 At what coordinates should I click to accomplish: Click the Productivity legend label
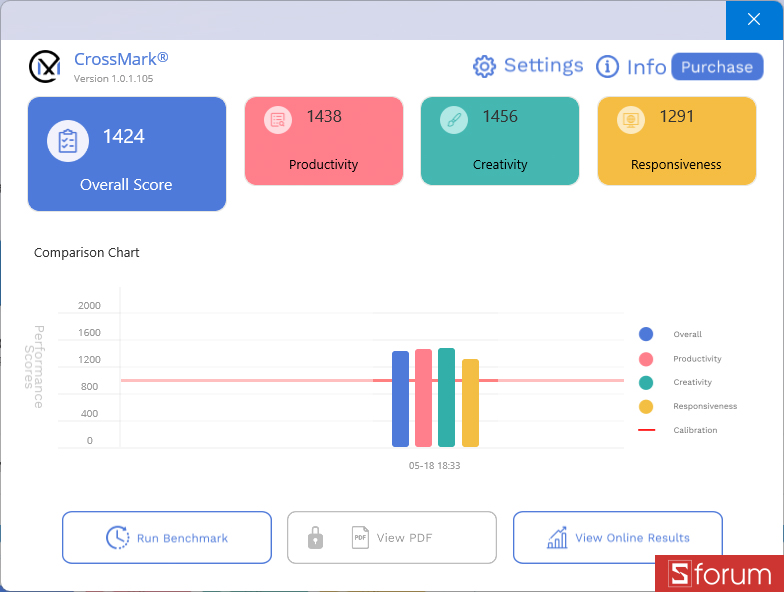click(x=698, y=359)
